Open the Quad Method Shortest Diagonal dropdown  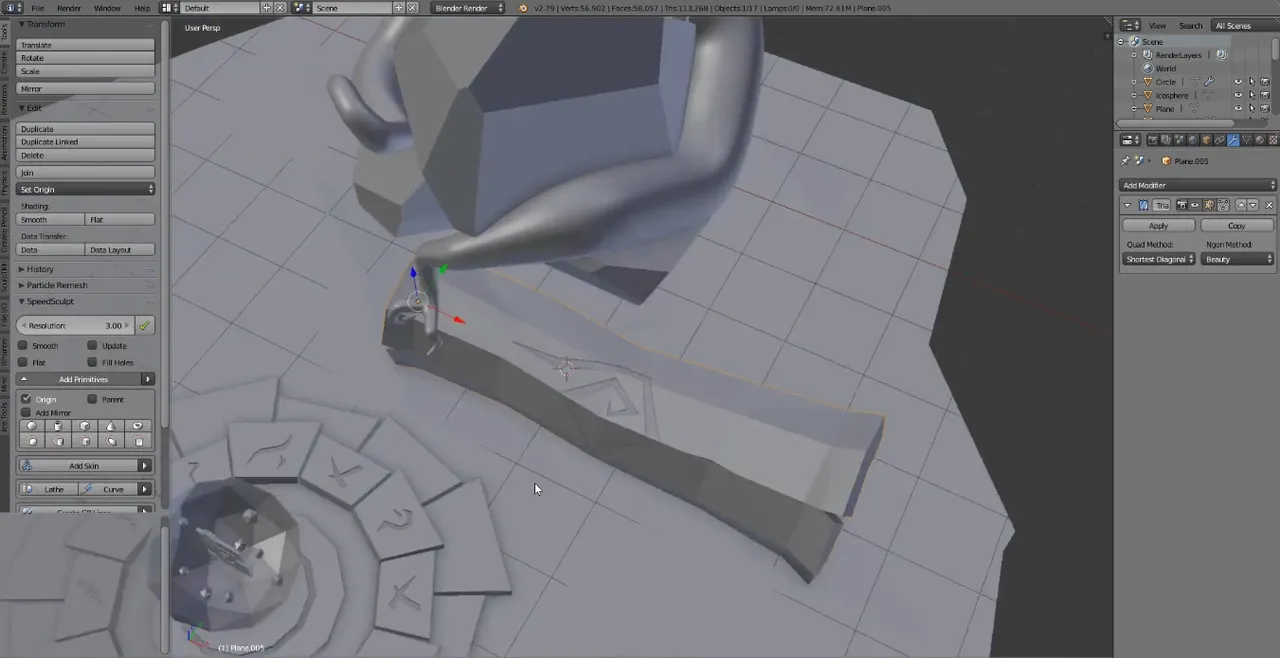pyautogui.click(x=1159, y=259)
